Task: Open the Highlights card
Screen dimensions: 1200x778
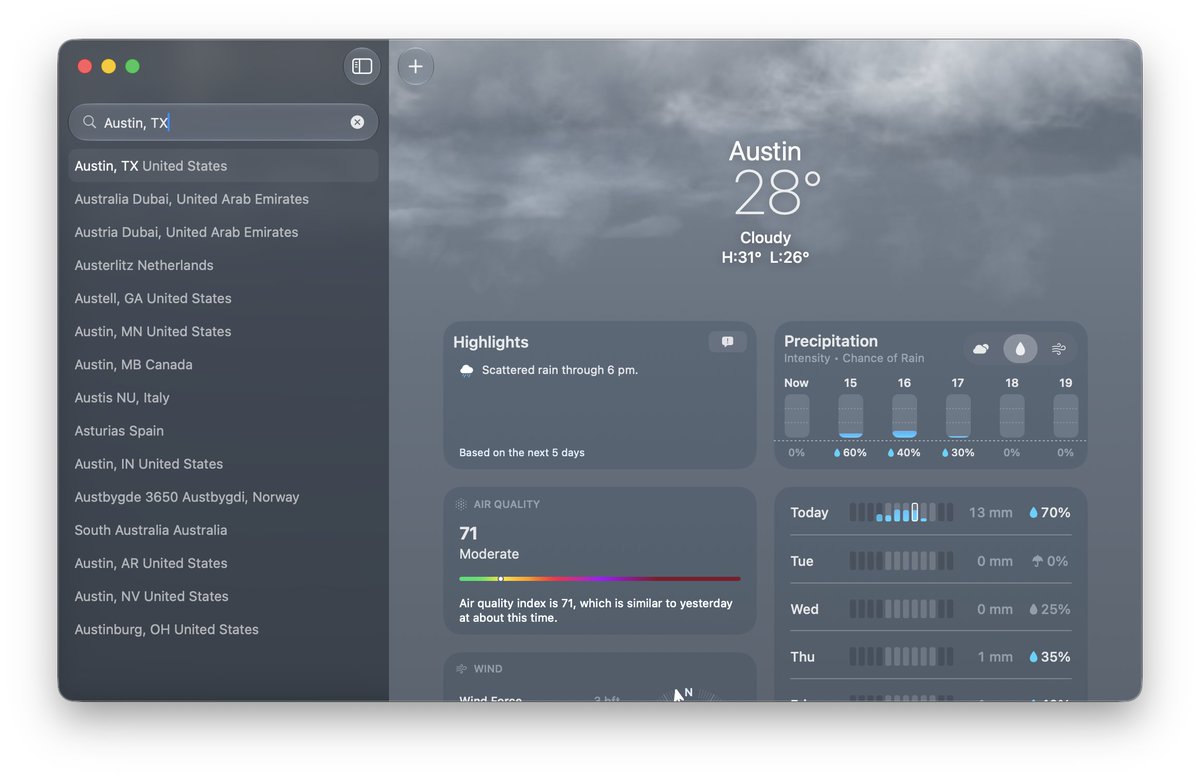Action: coord(600,395)
